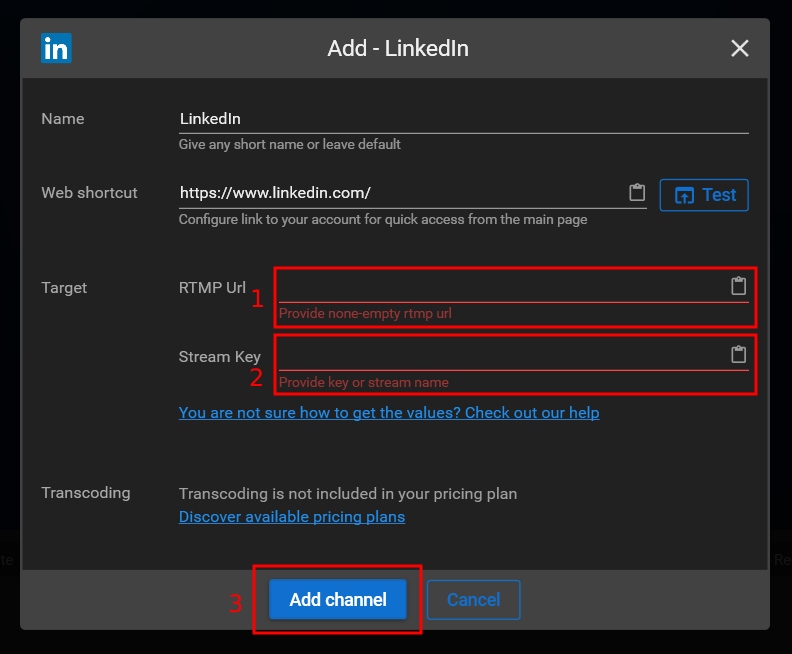The width and height of the screenshot is (792, 654).
Task: Click the 'RTMP Url' label
Action: tap(212, 287)
